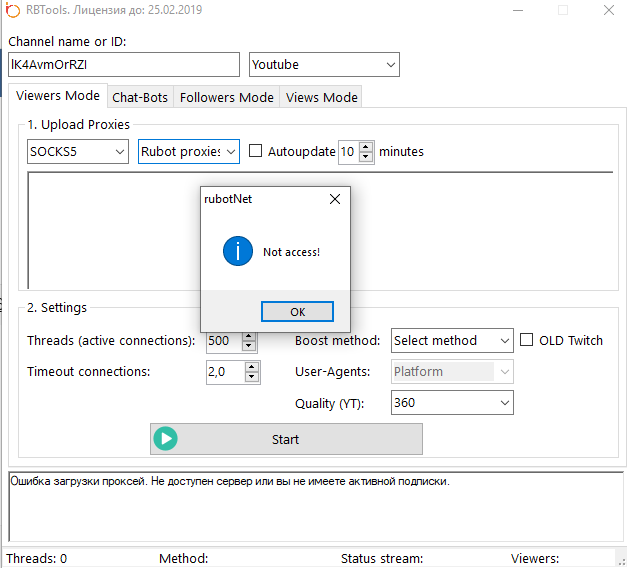
Task: Decrease Timeout connections value with down arrow
Action: (252, 377)
